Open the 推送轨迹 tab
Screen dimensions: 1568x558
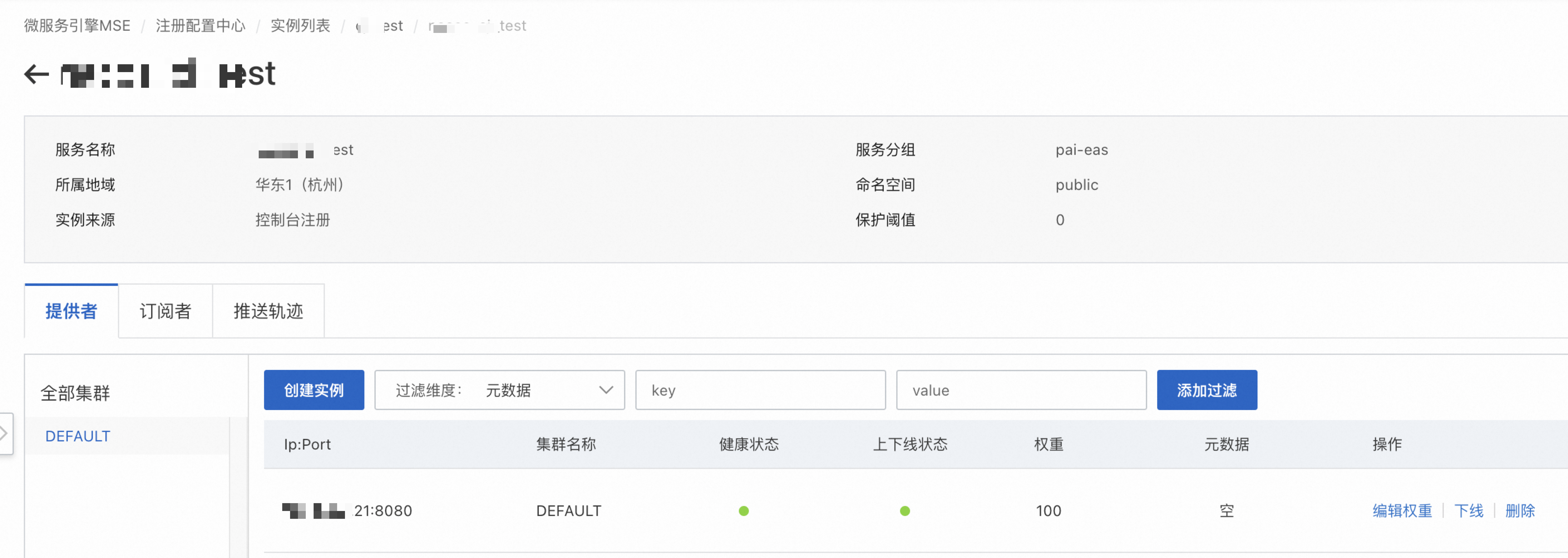click(x=268, y=312)
